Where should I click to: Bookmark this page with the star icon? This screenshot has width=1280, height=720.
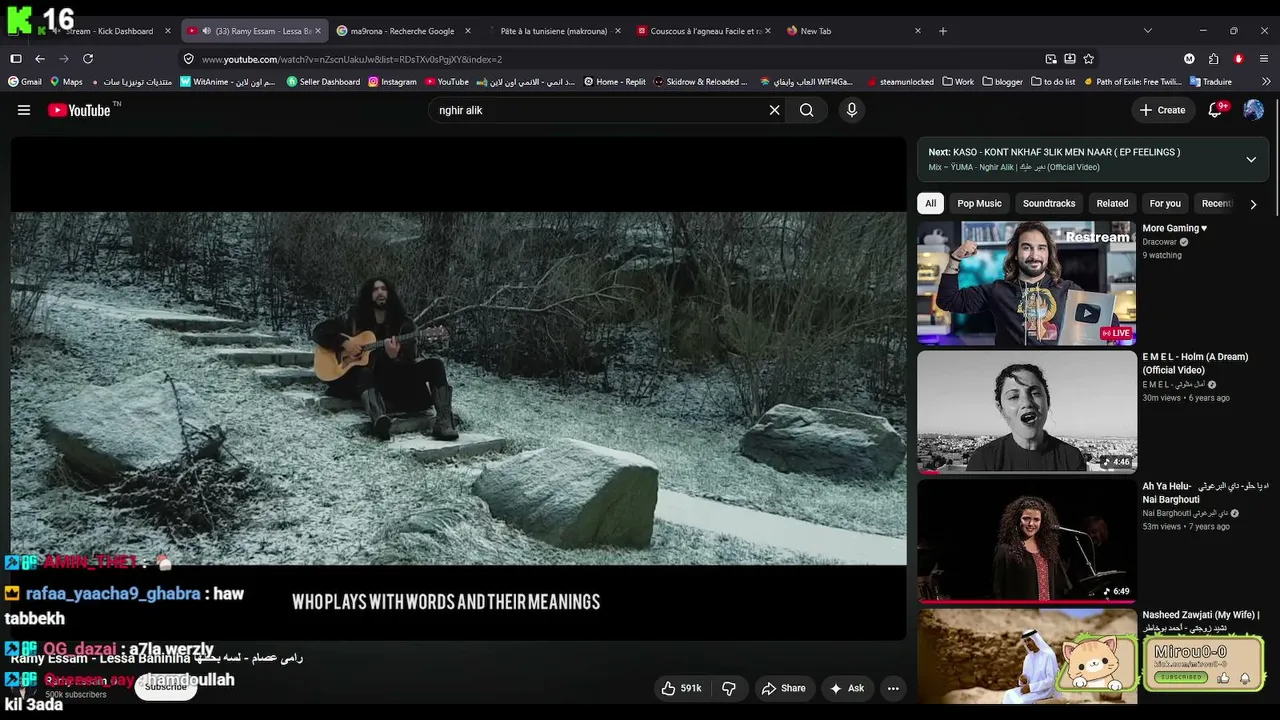click(1088, 59)
